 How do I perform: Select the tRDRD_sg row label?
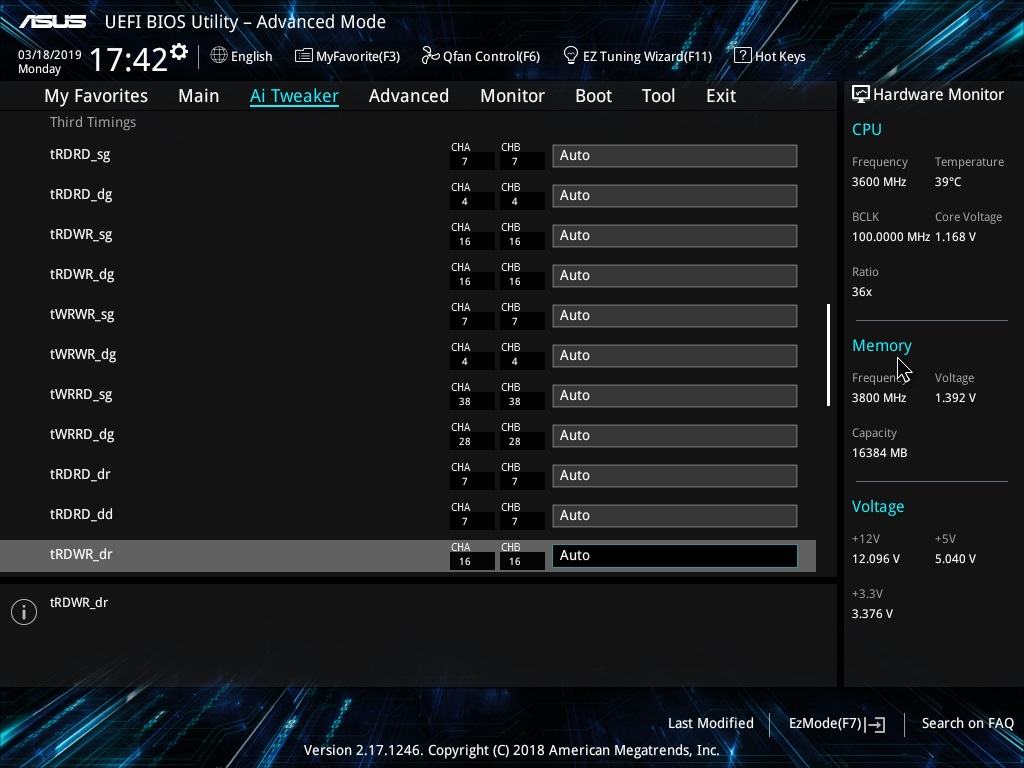80,155
